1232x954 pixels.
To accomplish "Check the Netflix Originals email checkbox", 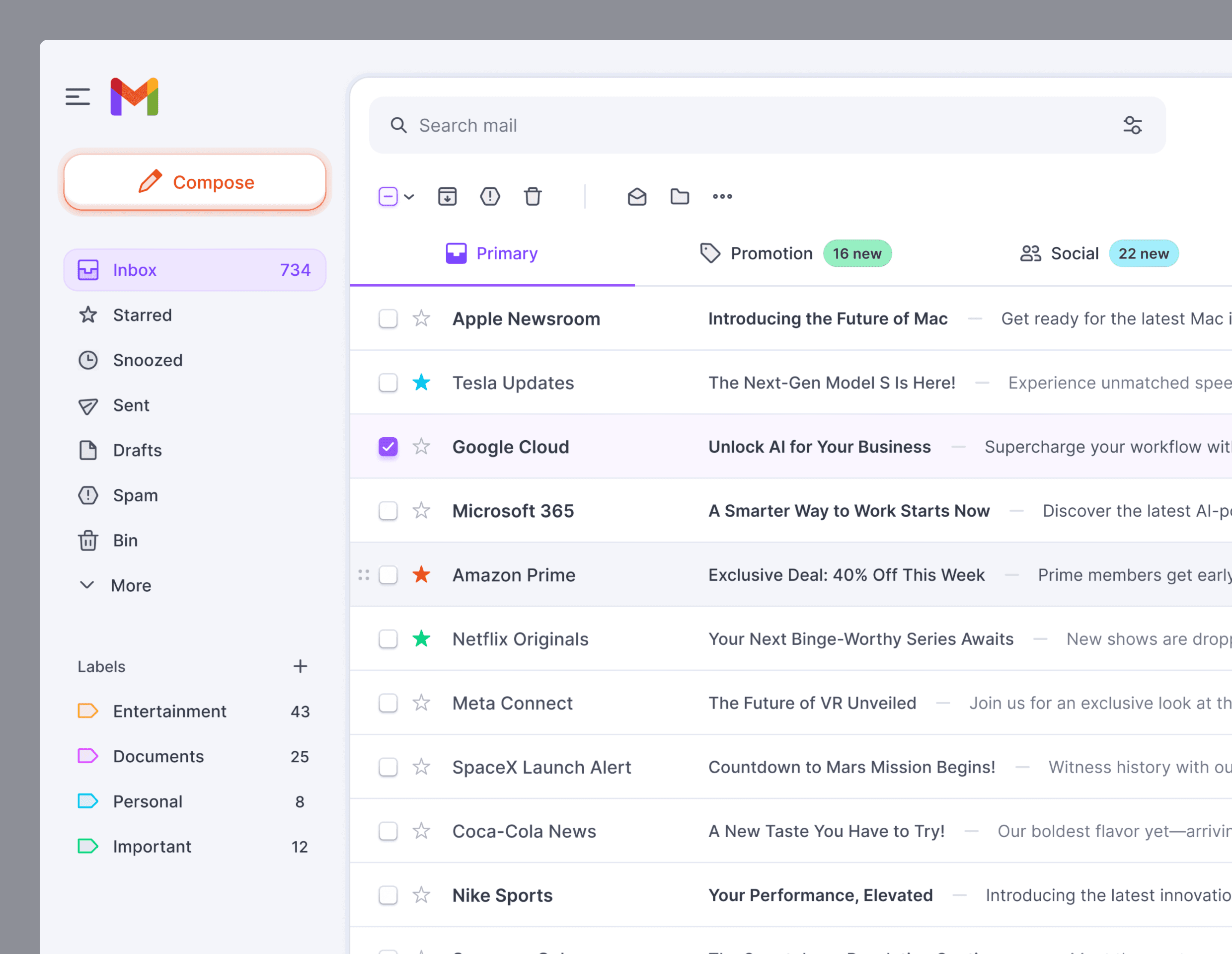I will tap(388, 639).
